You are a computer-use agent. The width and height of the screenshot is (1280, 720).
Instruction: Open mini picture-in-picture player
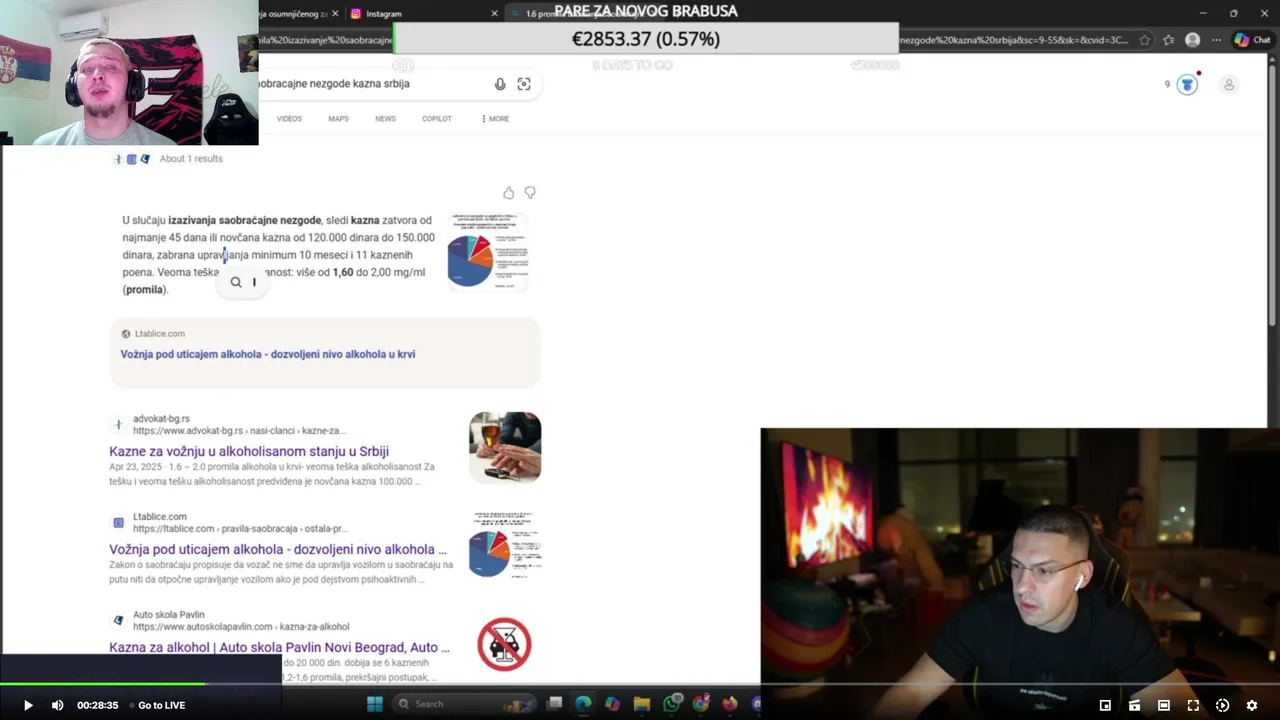point(1105,705)
